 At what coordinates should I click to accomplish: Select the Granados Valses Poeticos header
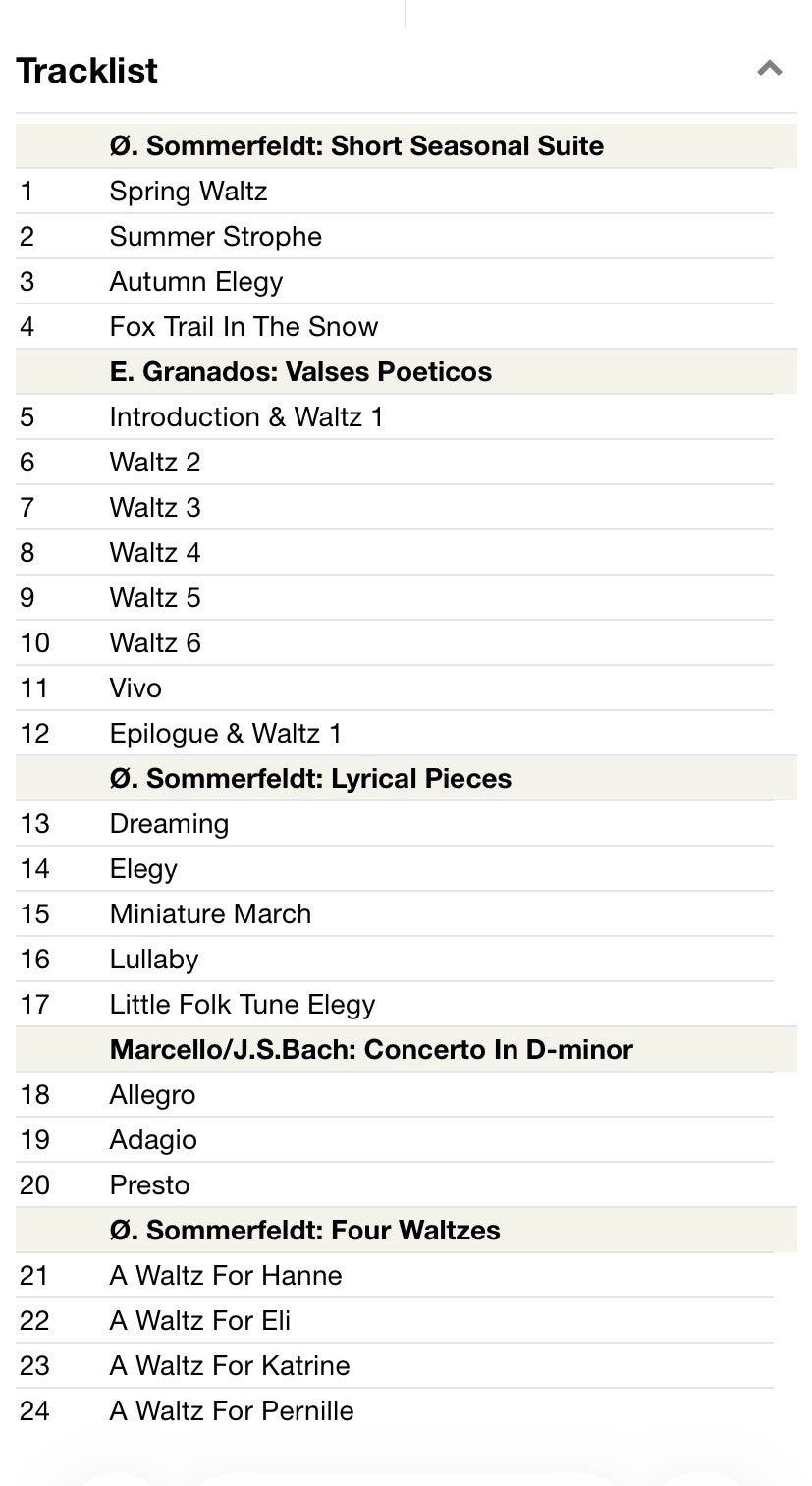coord(406,371)
